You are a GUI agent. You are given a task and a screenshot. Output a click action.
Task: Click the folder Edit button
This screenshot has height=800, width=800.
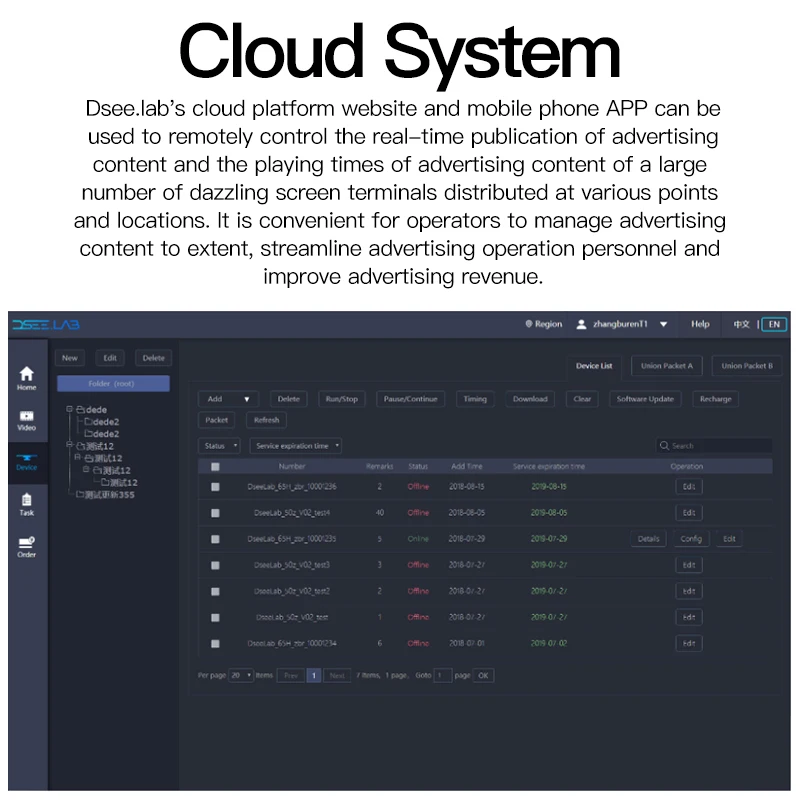click(110, 358)
